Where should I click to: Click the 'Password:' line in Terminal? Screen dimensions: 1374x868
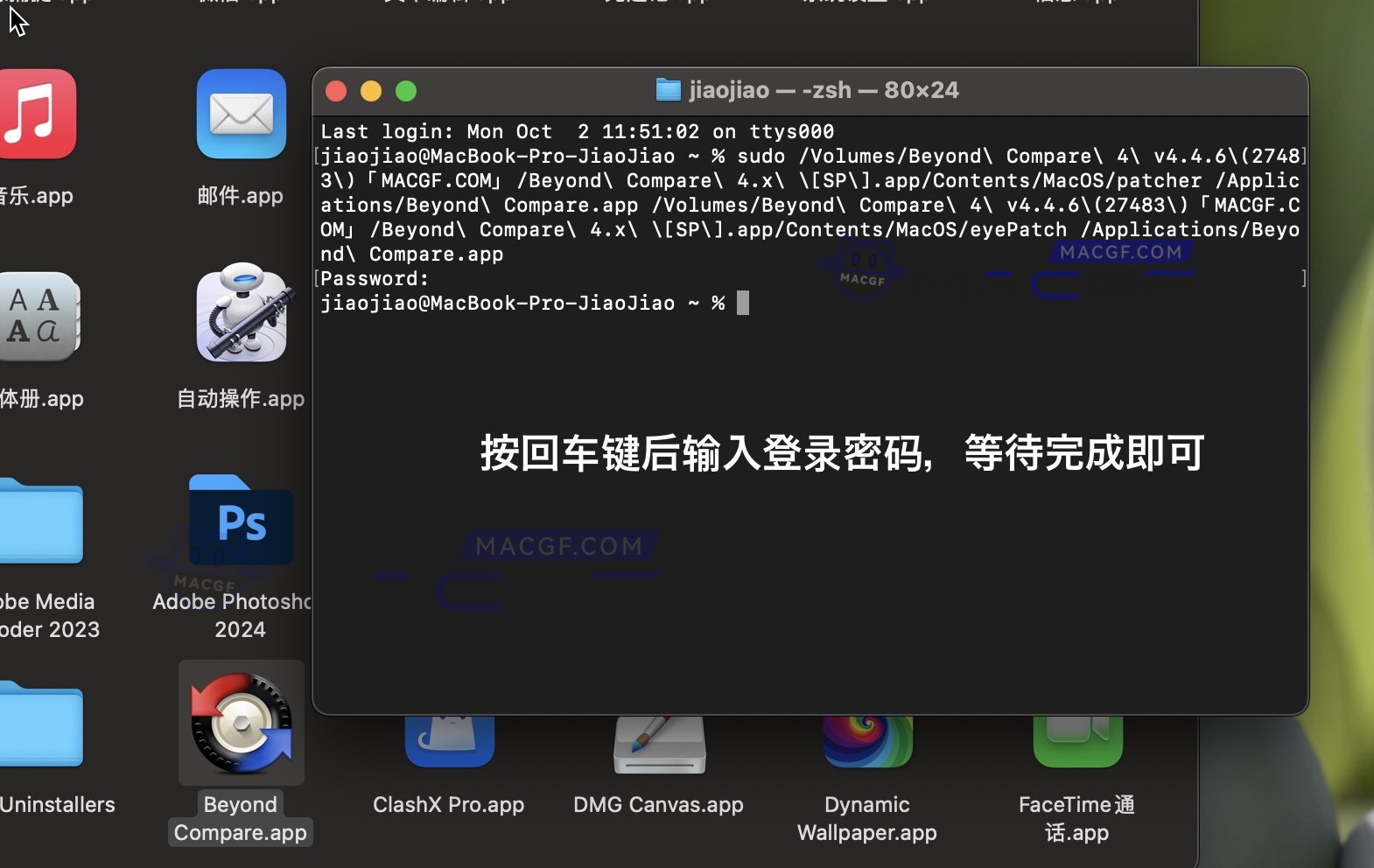(375, 278)
